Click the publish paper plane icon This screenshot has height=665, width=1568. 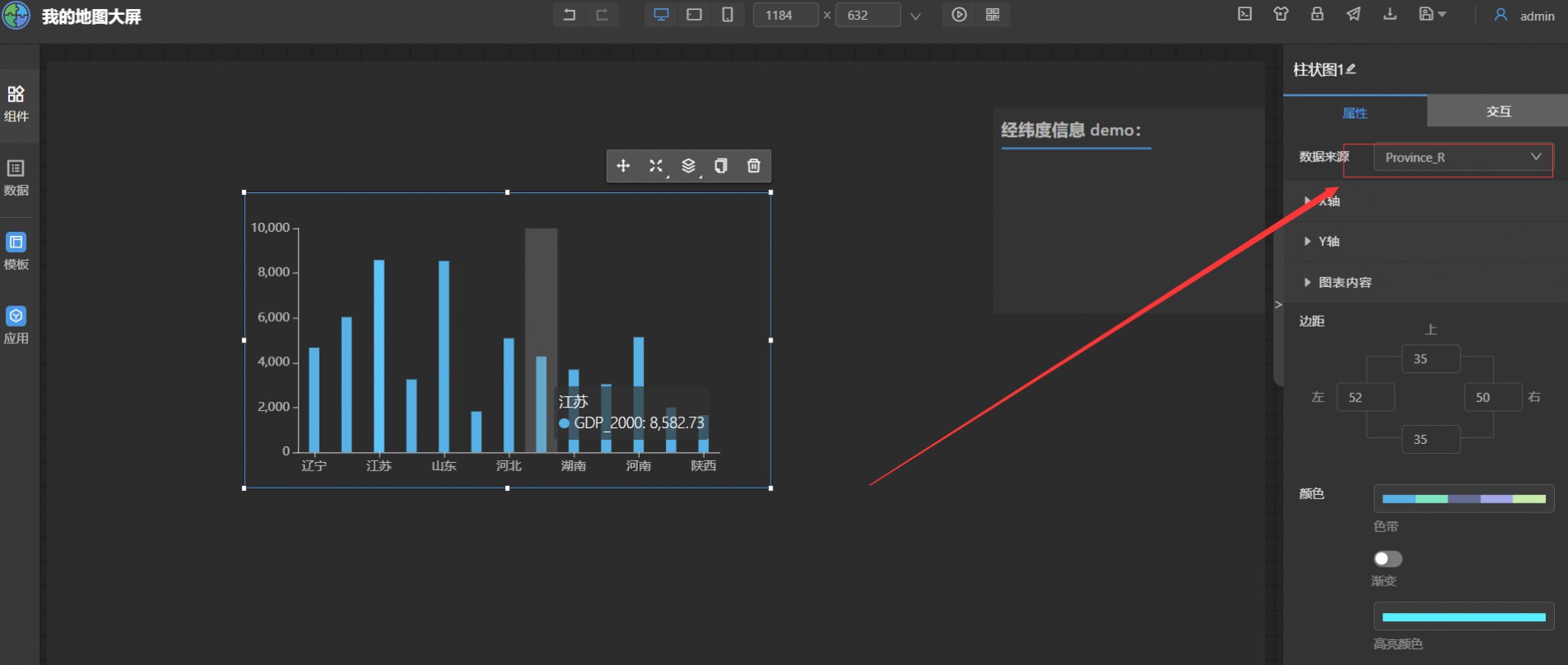click(1353, 14)
